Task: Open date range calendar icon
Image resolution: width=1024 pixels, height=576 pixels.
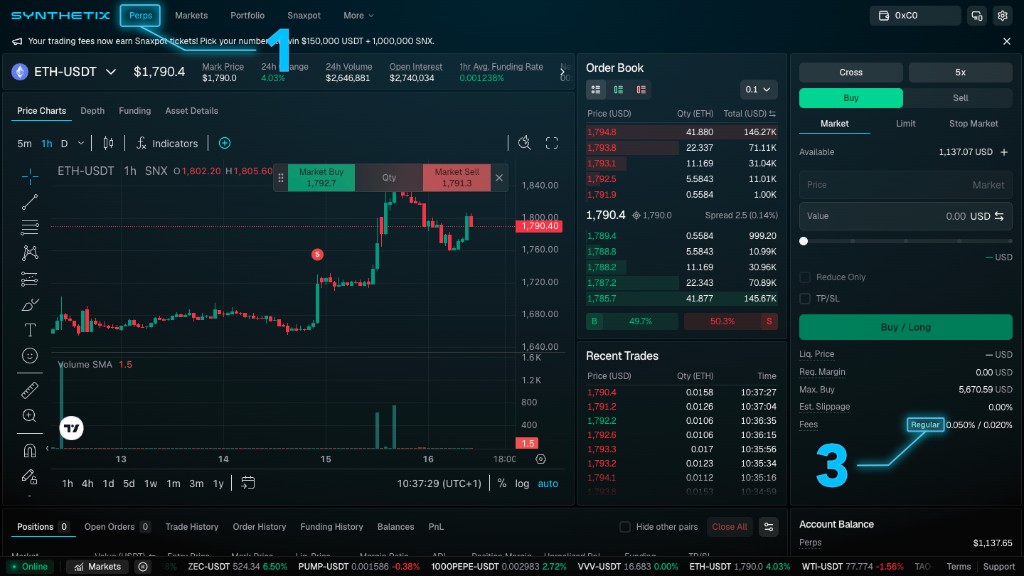Action: (248, 483)
